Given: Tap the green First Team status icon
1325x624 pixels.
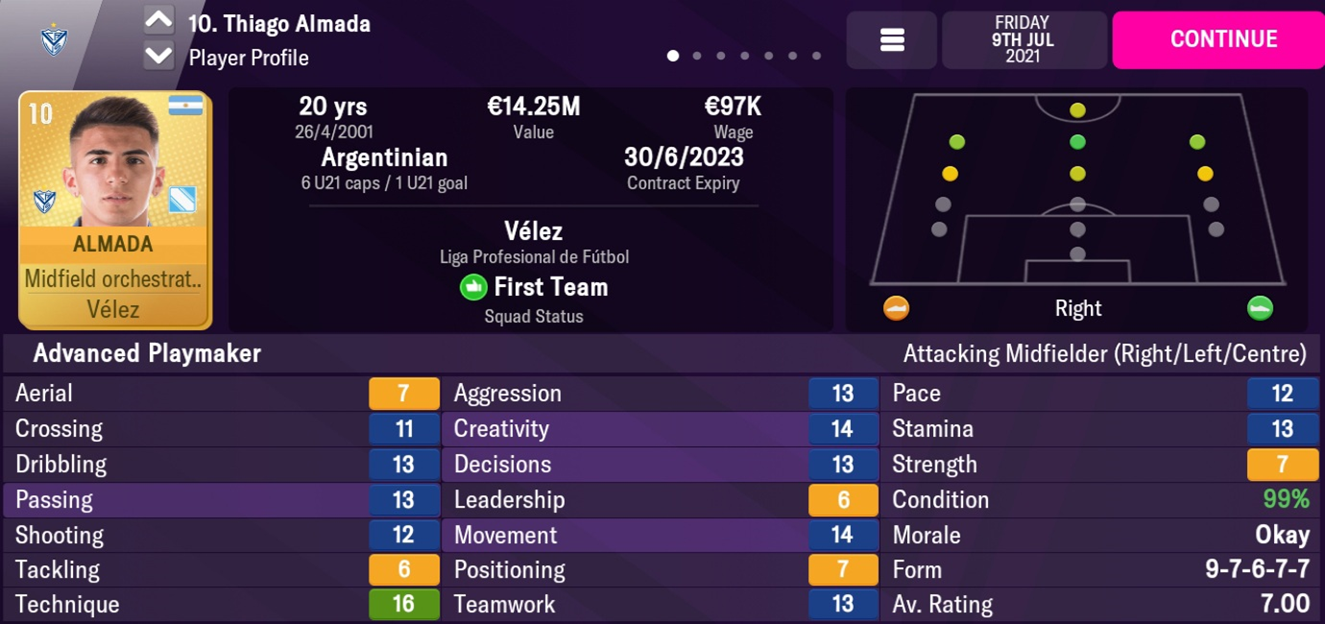Looking at the screenshot, I should click(473, 288).
